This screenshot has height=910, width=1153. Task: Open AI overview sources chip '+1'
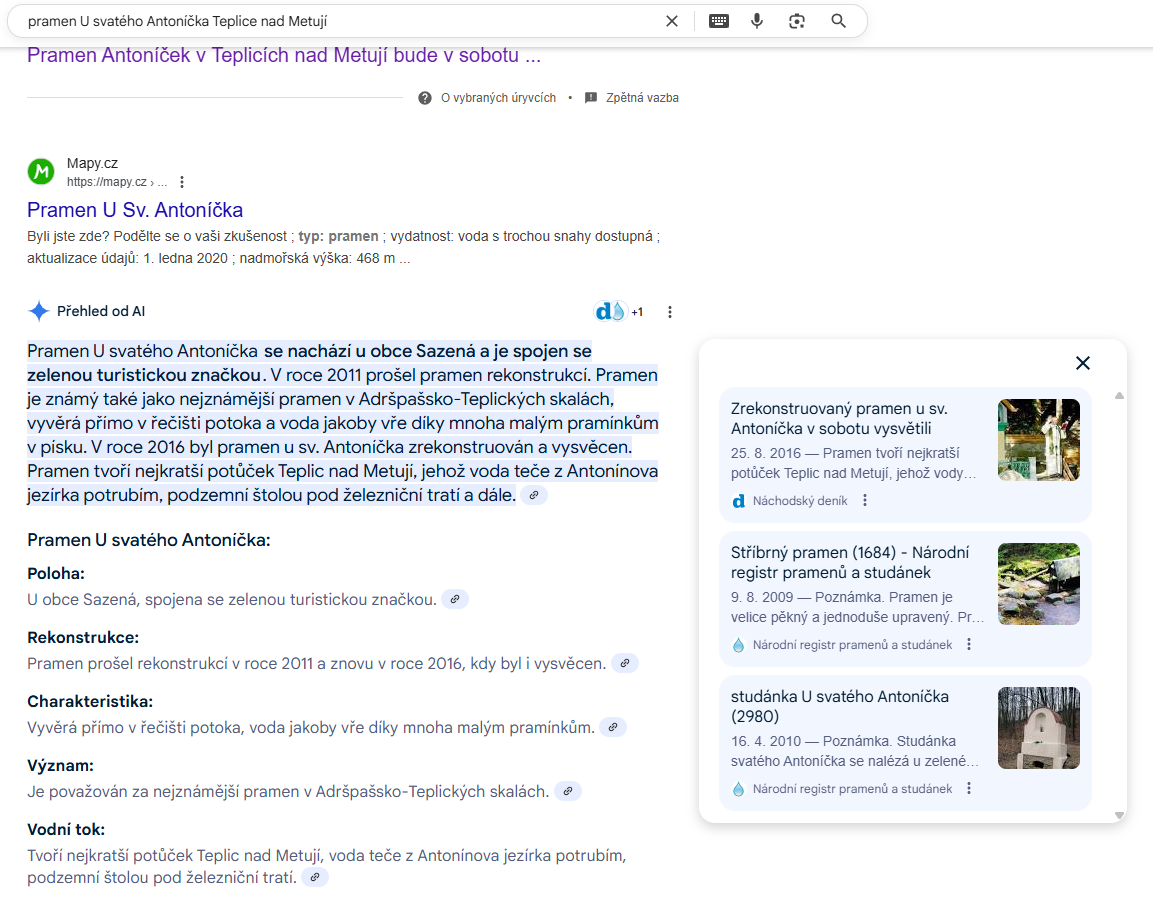coord(618,312)
